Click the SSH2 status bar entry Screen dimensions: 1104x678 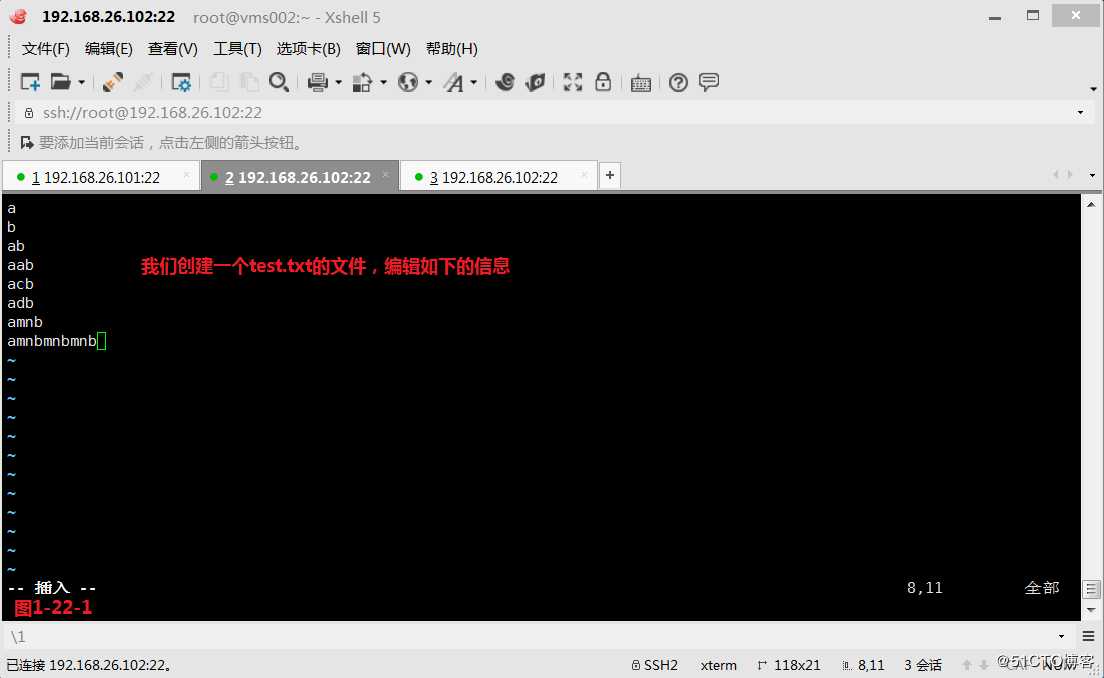[655, 665]
